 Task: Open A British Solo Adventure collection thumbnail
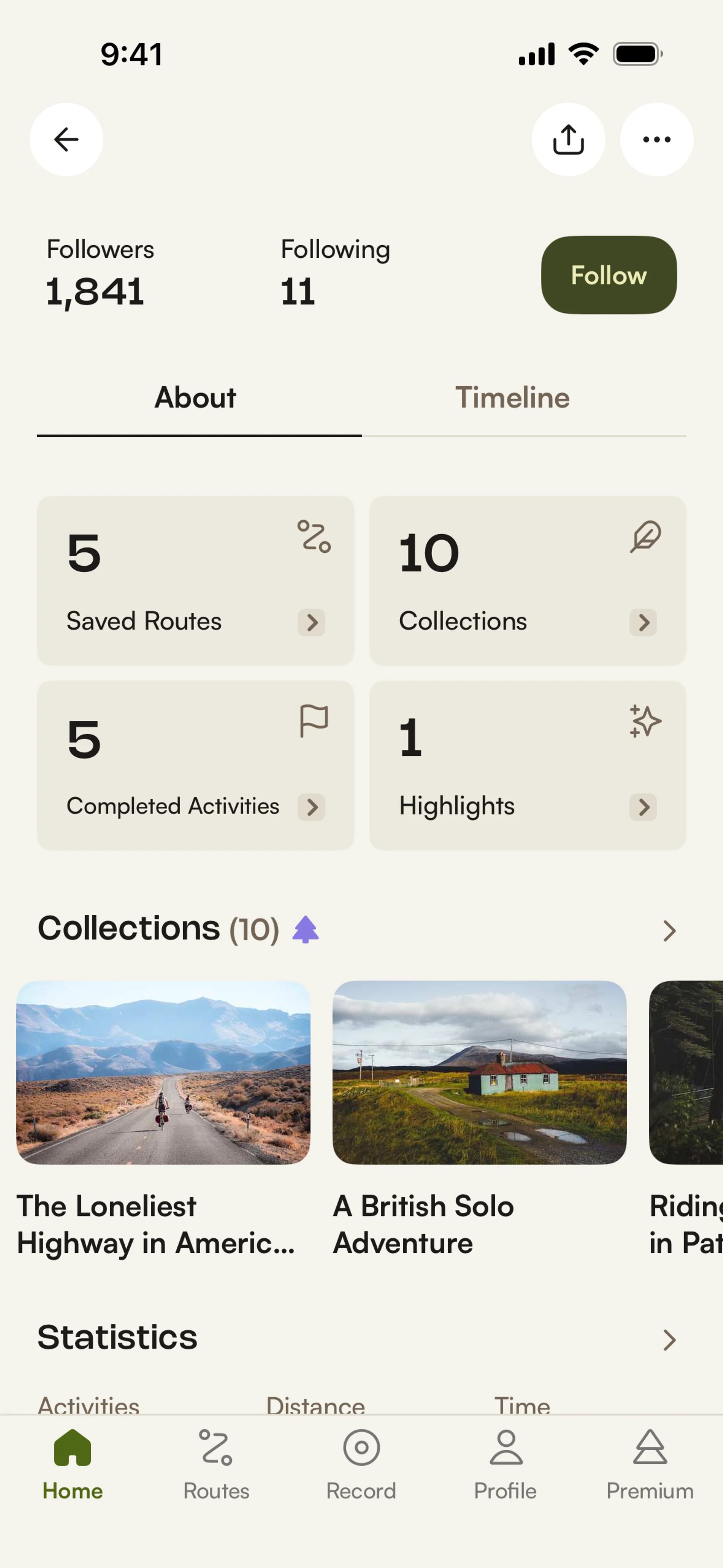click(479, 1072)
